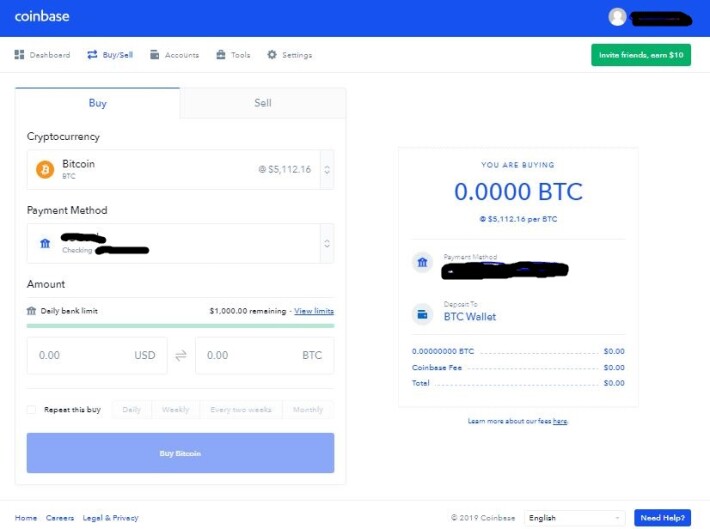Expand the Payment Method selector arrows

327,244
